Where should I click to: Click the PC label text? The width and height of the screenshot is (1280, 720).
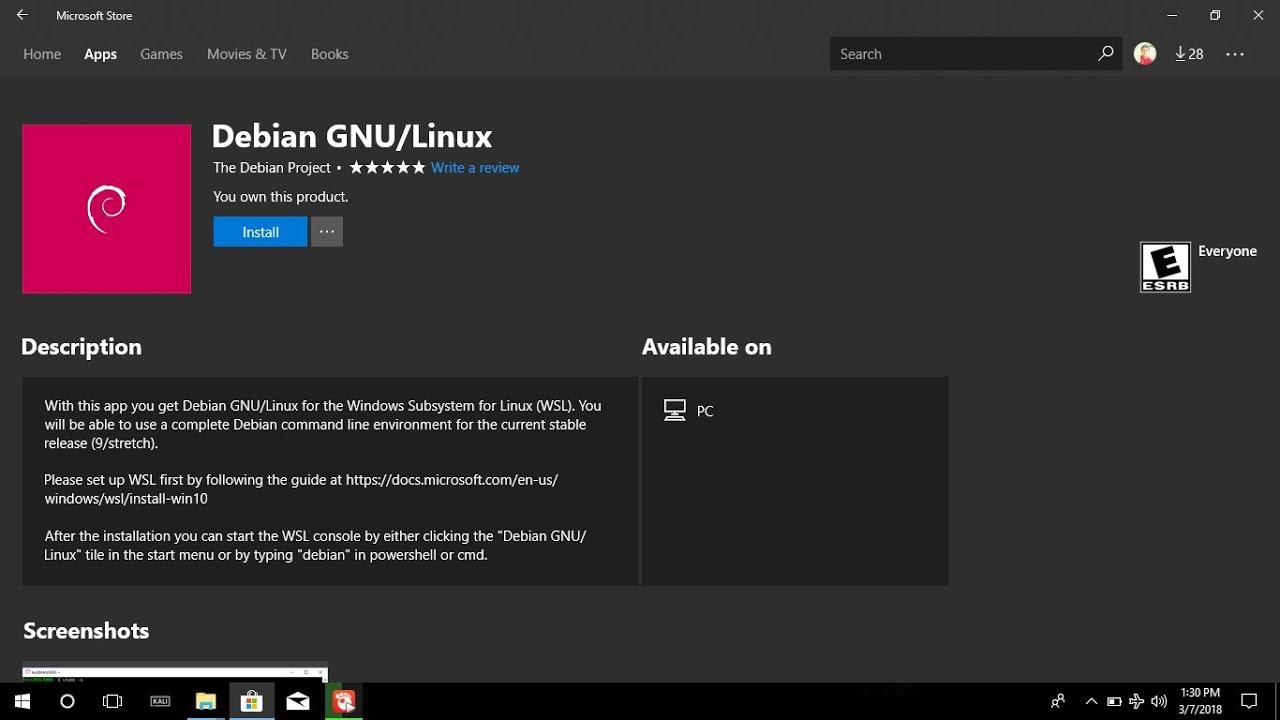705,411
